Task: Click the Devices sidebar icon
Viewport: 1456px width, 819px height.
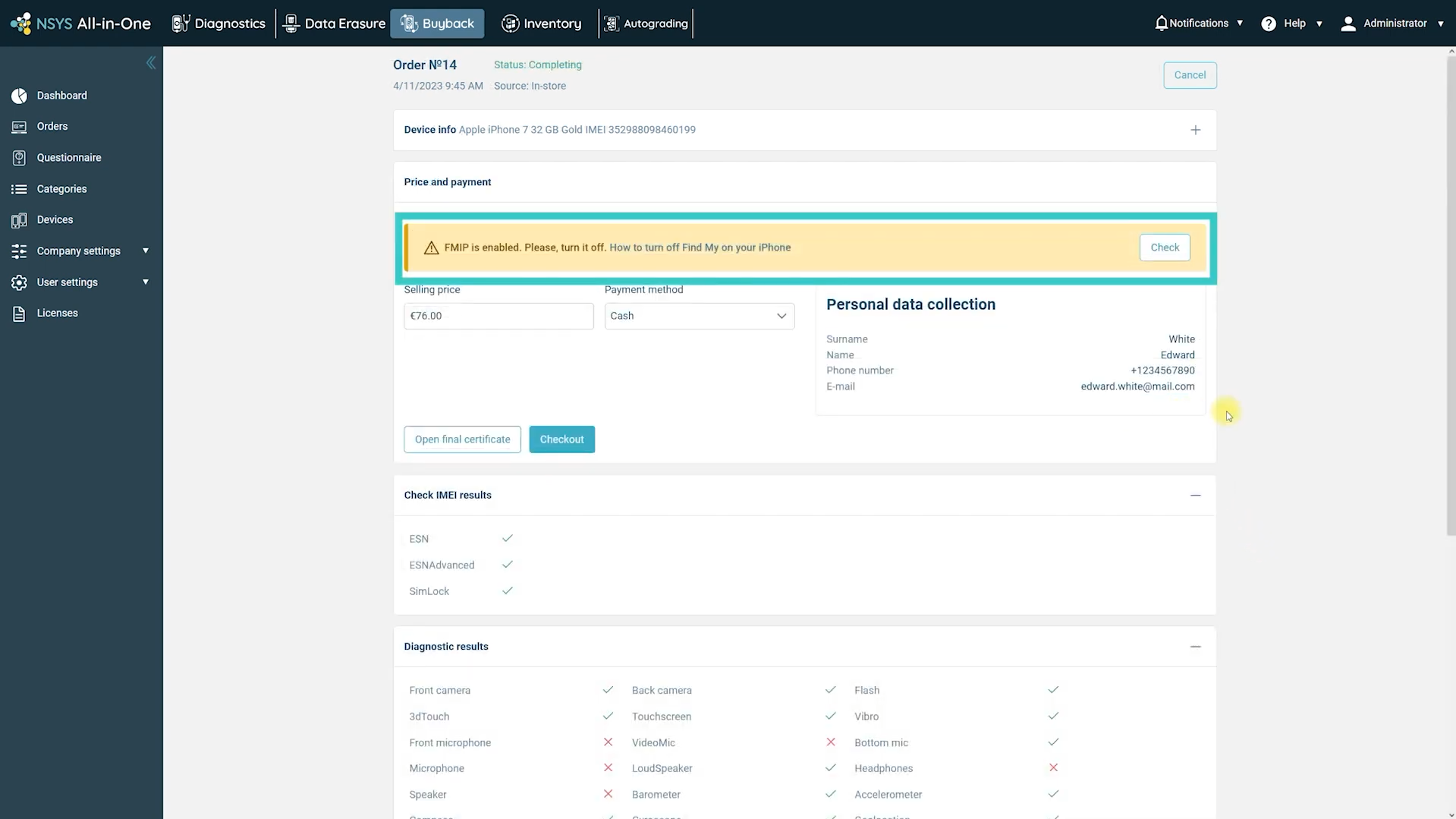Action: coord(19,220)
